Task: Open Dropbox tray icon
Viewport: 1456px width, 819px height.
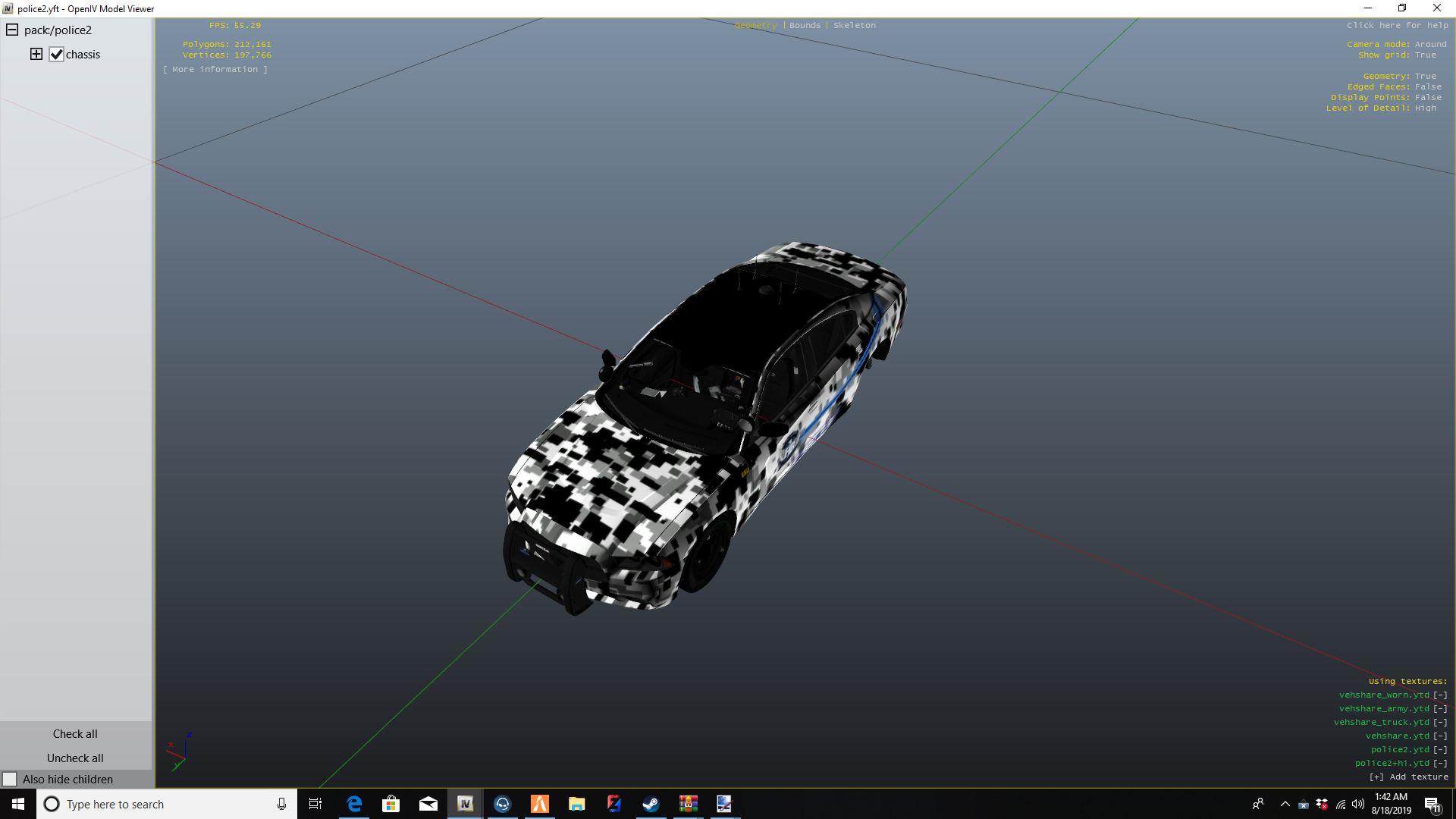Action: pos(1322,804)
